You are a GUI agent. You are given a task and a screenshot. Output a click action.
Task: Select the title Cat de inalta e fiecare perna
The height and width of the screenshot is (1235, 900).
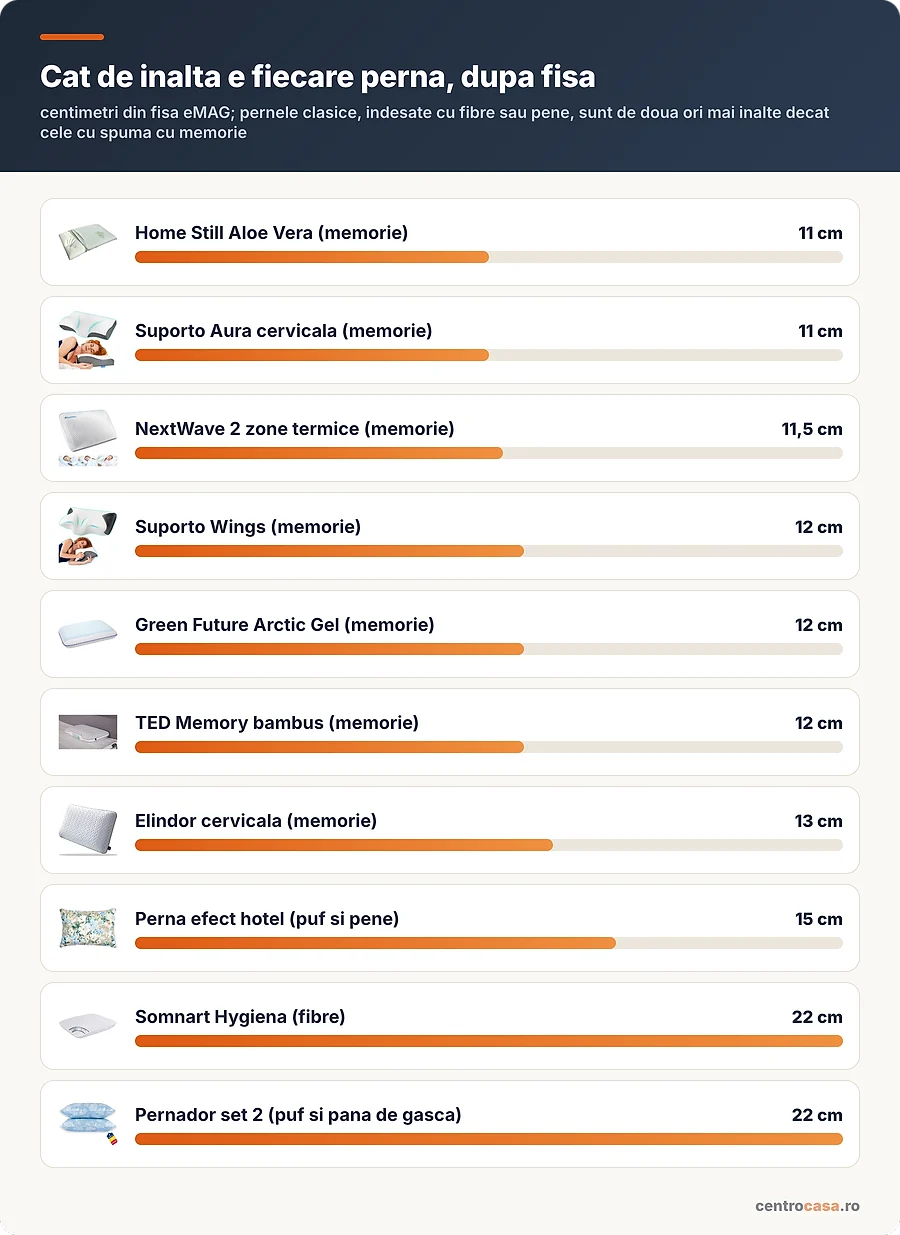coord(318,77)
